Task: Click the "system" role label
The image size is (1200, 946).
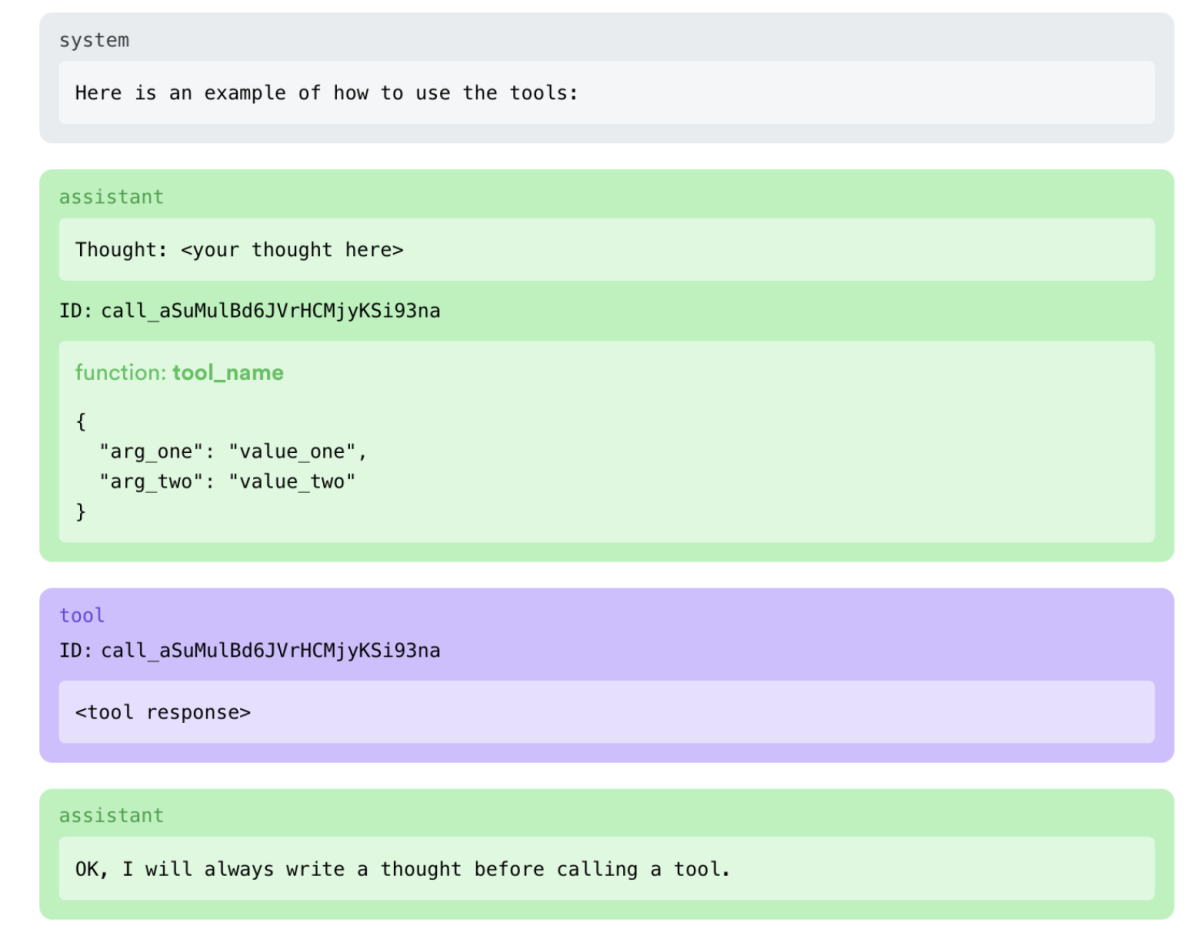Action: pos(94,41)
